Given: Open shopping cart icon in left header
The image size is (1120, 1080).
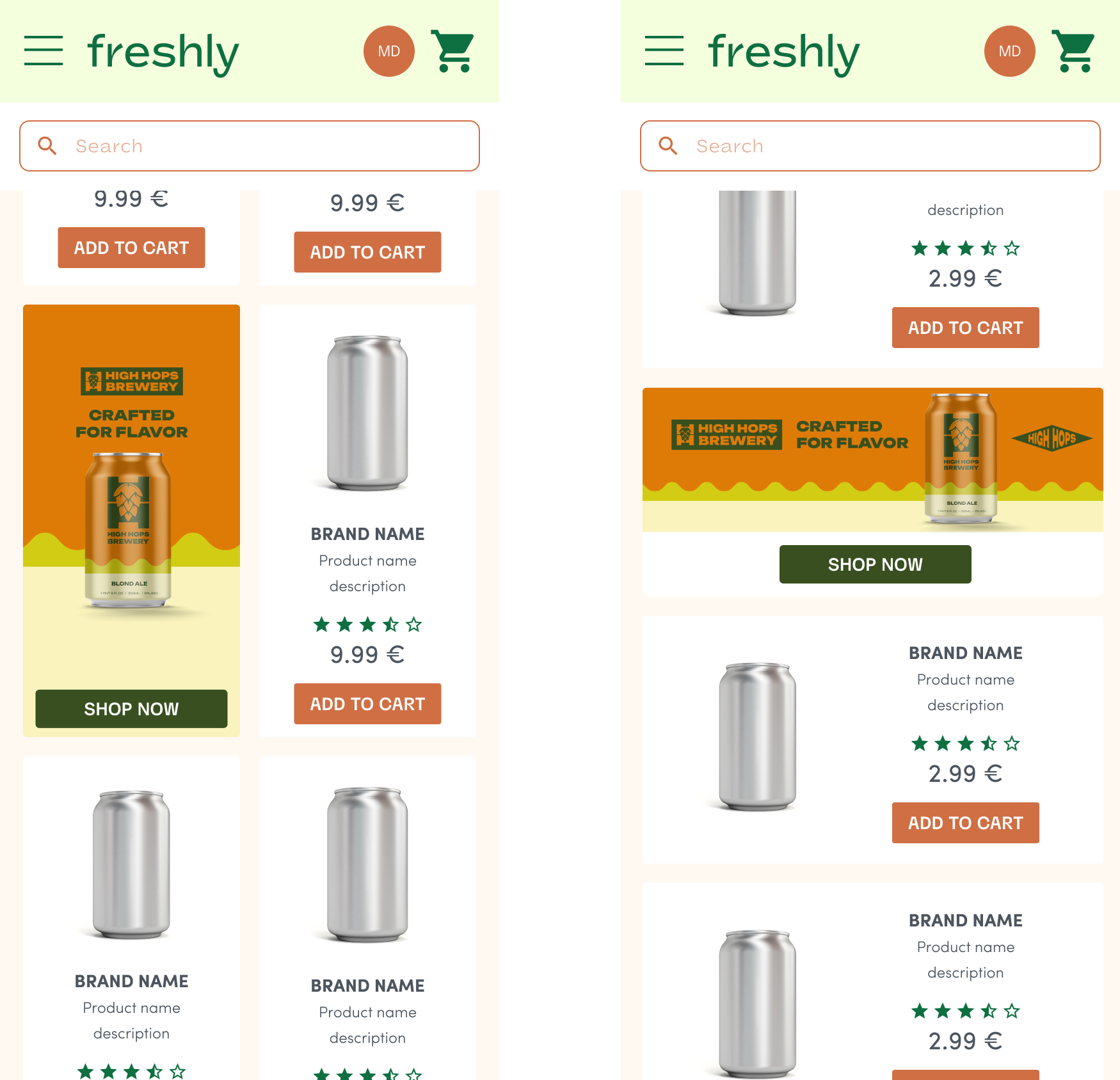Looking at the screenshot, I should click(x=452, y=51).
